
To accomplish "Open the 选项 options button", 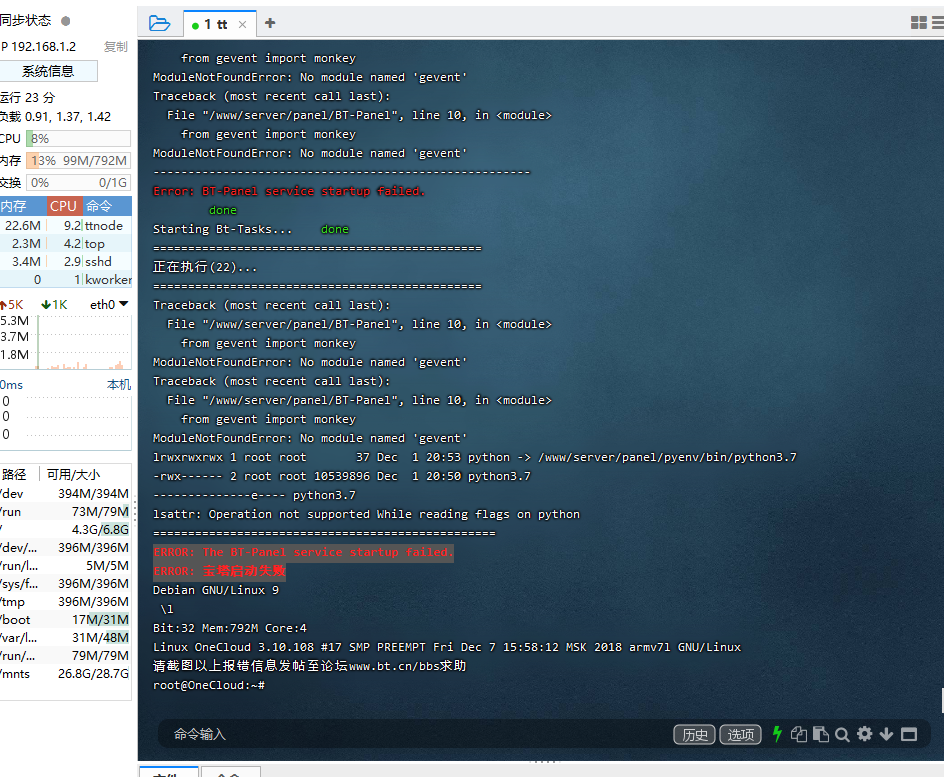I will (741, 734).
